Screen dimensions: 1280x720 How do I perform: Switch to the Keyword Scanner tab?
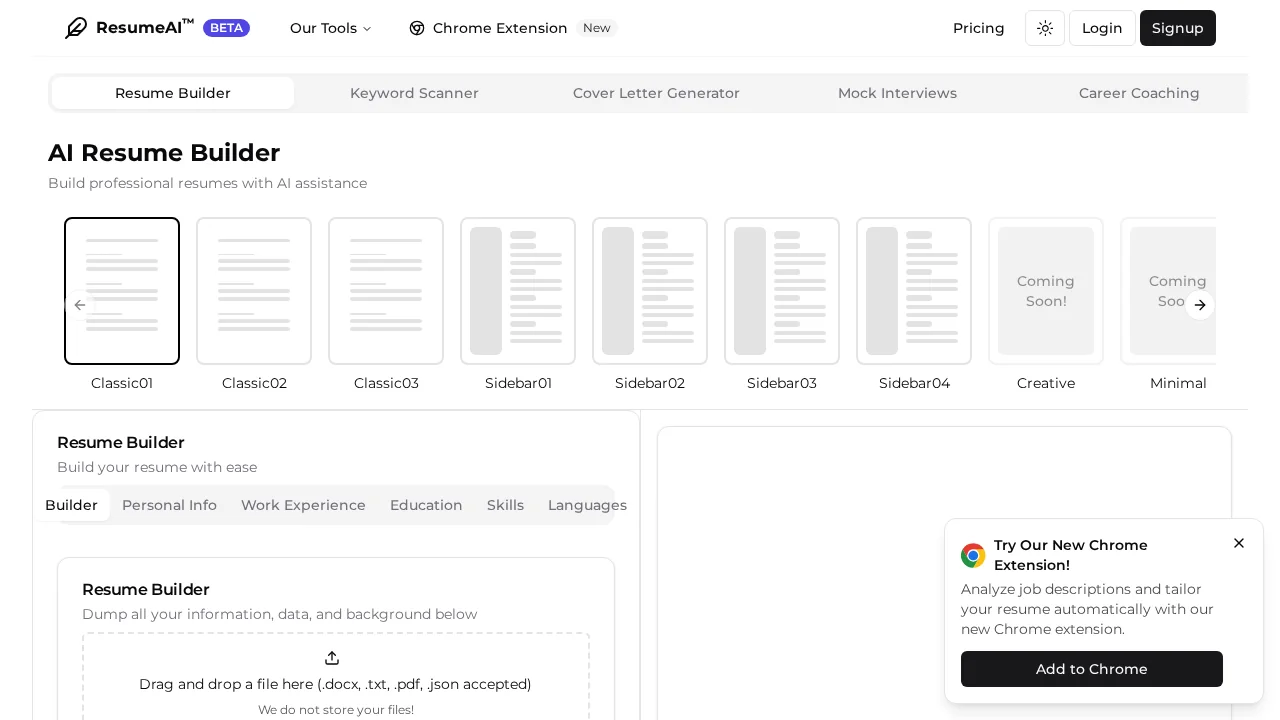[x=414, y=93]
